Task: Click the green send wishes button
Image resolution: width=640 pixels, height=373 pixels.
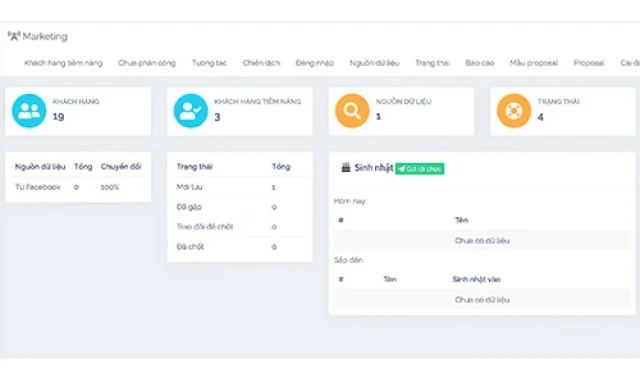Action: [x=420, y=169]
